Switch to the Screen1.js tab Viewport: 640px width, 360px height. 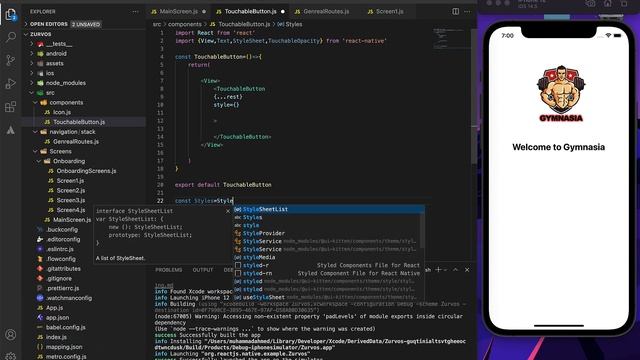point(389,11)
